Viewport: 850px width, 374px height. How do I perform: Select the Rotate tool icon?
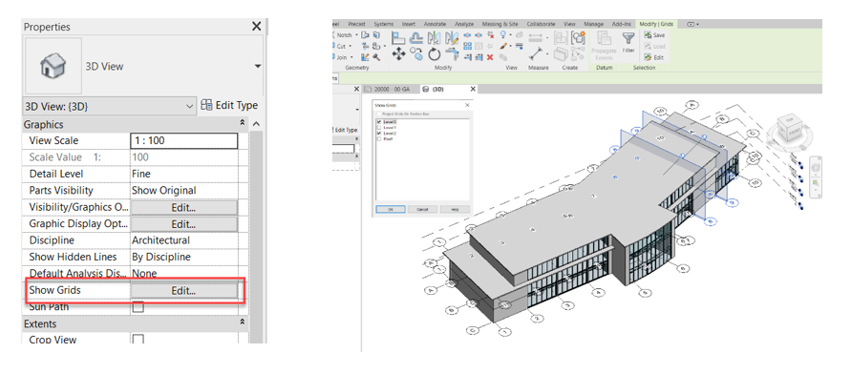point(434,54)
